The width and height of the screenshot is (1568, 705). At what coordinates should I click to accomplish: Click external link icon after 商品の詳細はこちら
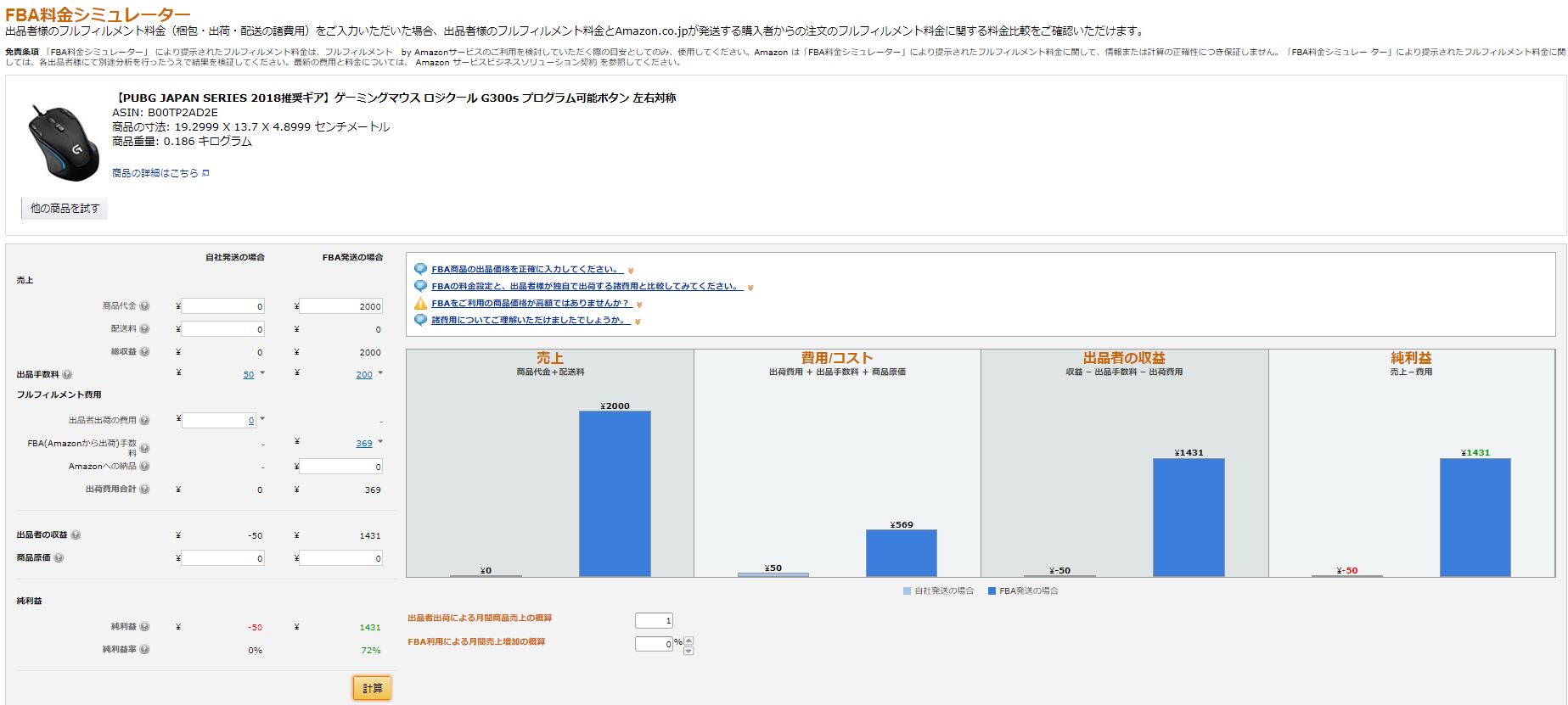tap(205, 173)
